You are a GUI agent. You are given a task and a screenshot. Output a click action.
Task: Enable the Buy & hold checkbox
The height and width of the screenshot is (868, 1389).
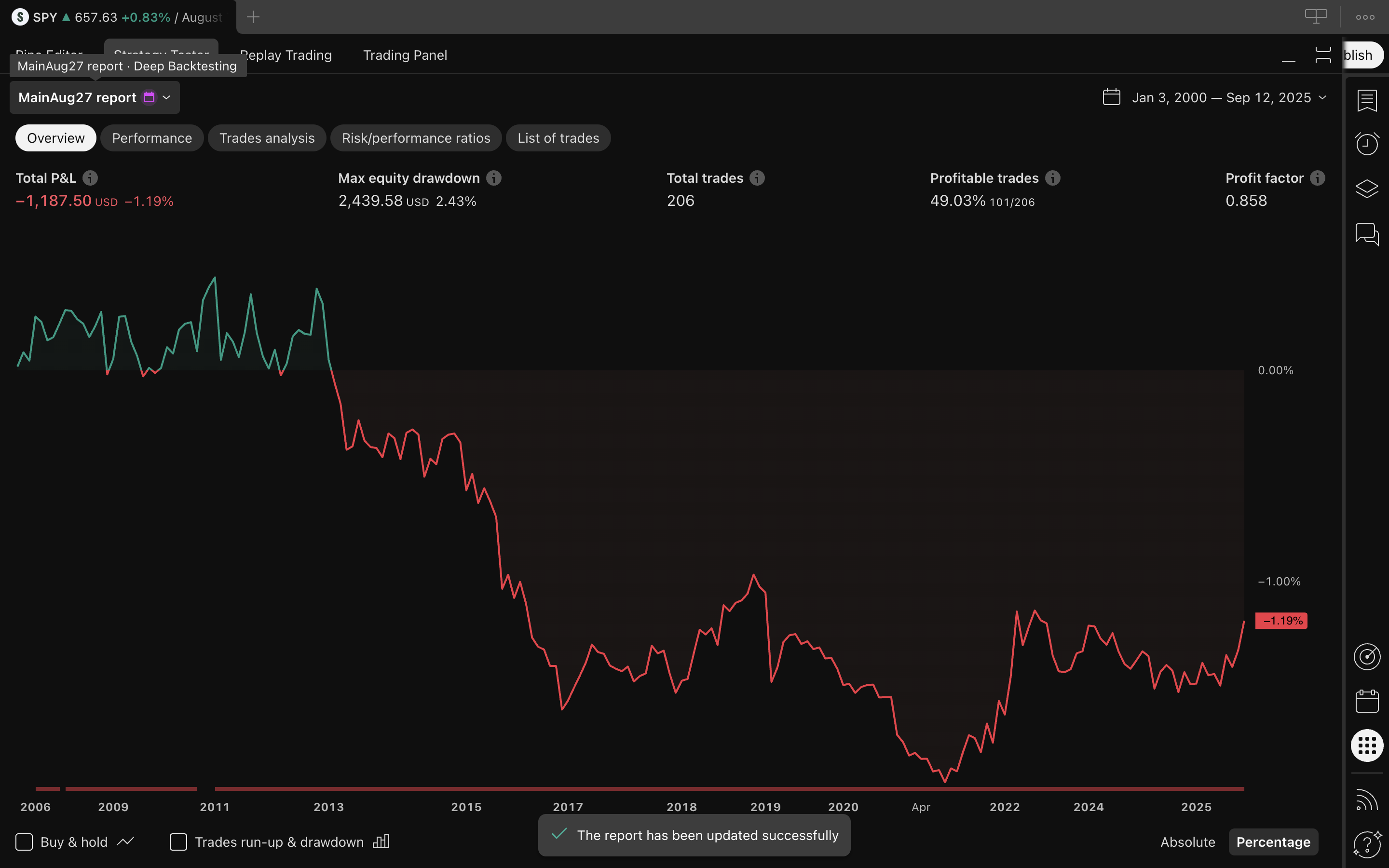[x=24, y=841]
